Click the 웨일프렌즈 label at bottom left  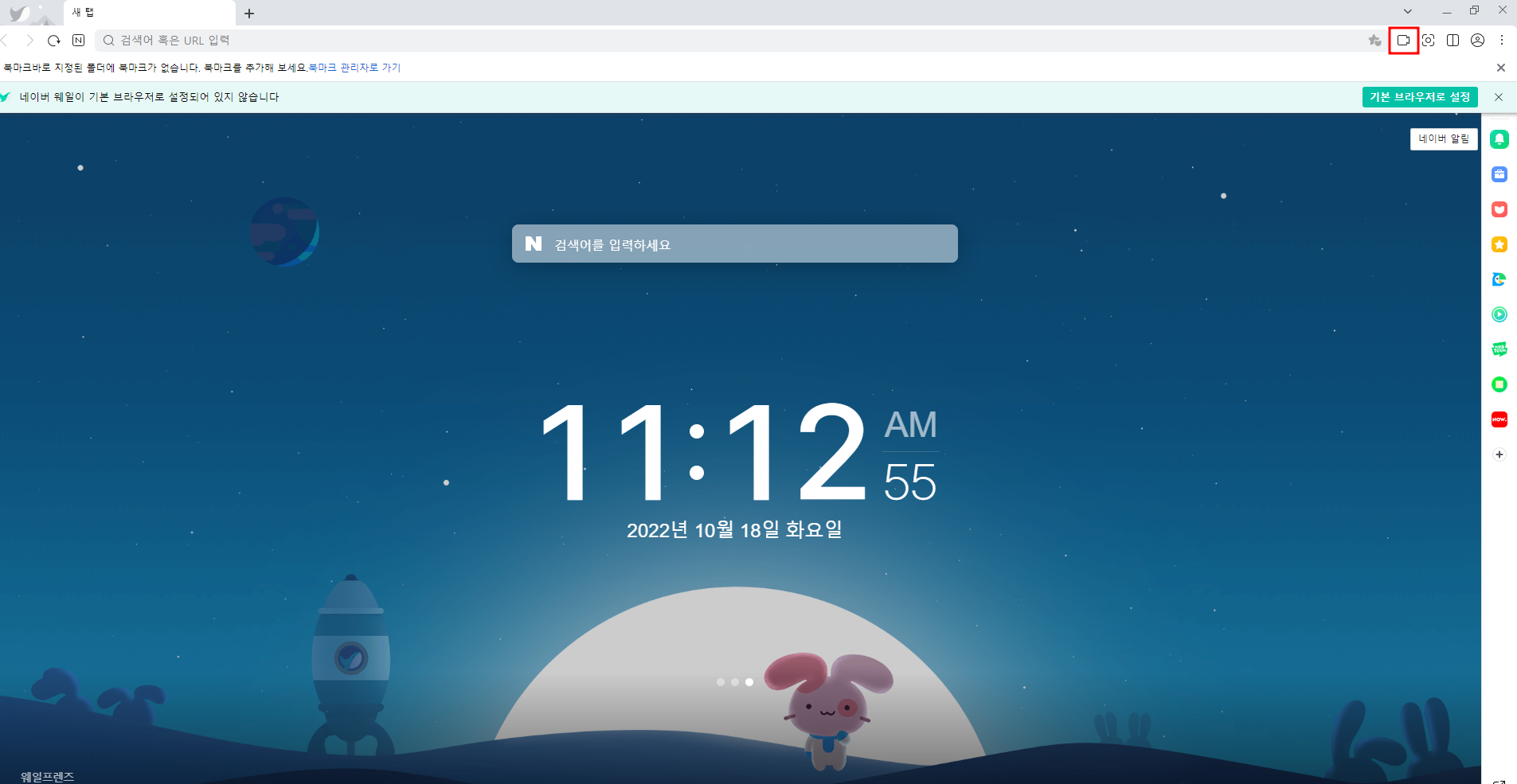pos(48,777)
